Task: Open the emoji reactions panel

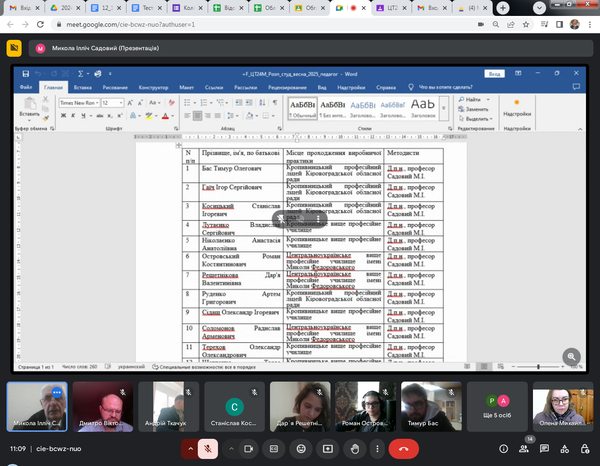Action: (x=302, y=449)
